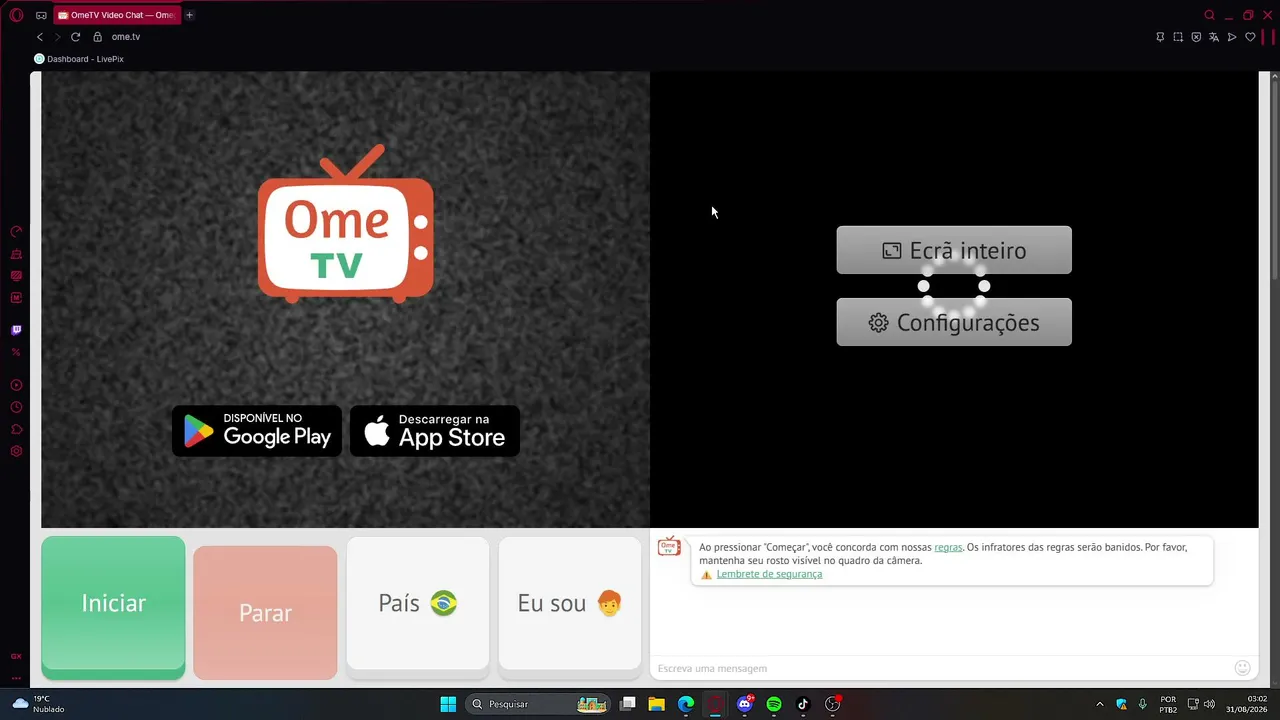Expand the system tray hidden icons chevron
The image size is (1280, 720).
pyautogui.click(x=1100, y=704)
